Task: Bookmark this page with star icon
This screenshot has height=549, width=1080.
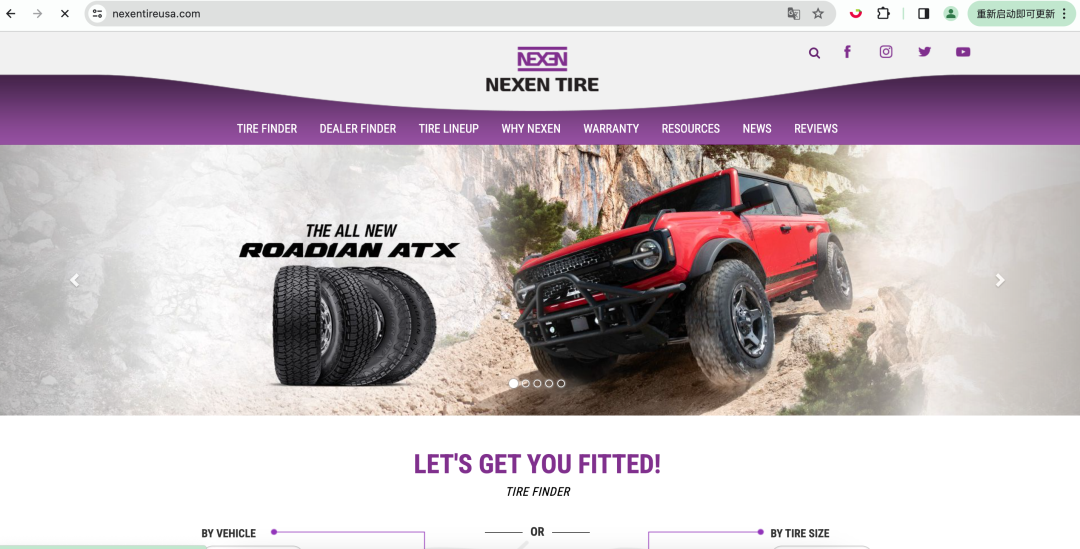Action: (818, 14)
